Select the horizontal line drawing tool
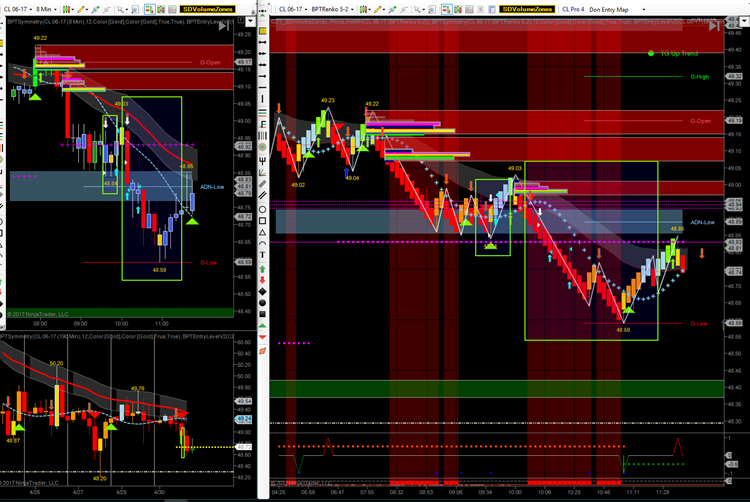750x502 pixels. coord(263,87)
